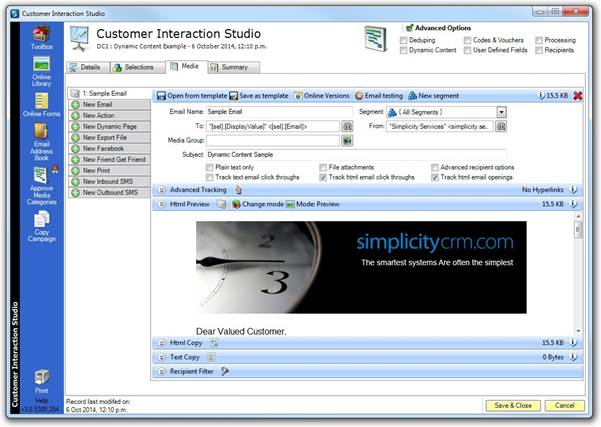601x427 pixels.
Task: Expand the Advanced Tracking section
Action: tap(162, 190)
